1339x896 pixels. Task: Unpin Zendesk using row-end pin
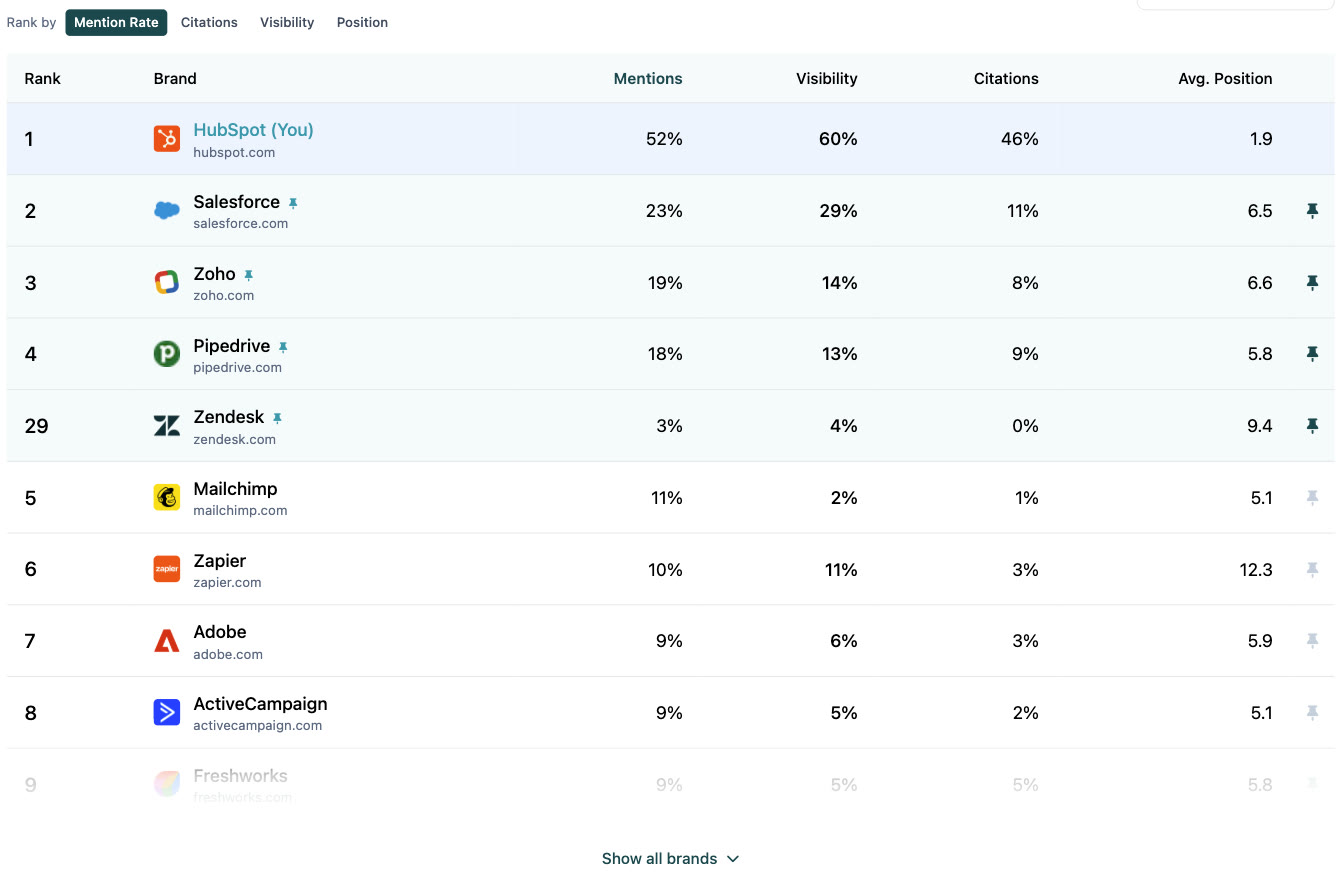1313,426
